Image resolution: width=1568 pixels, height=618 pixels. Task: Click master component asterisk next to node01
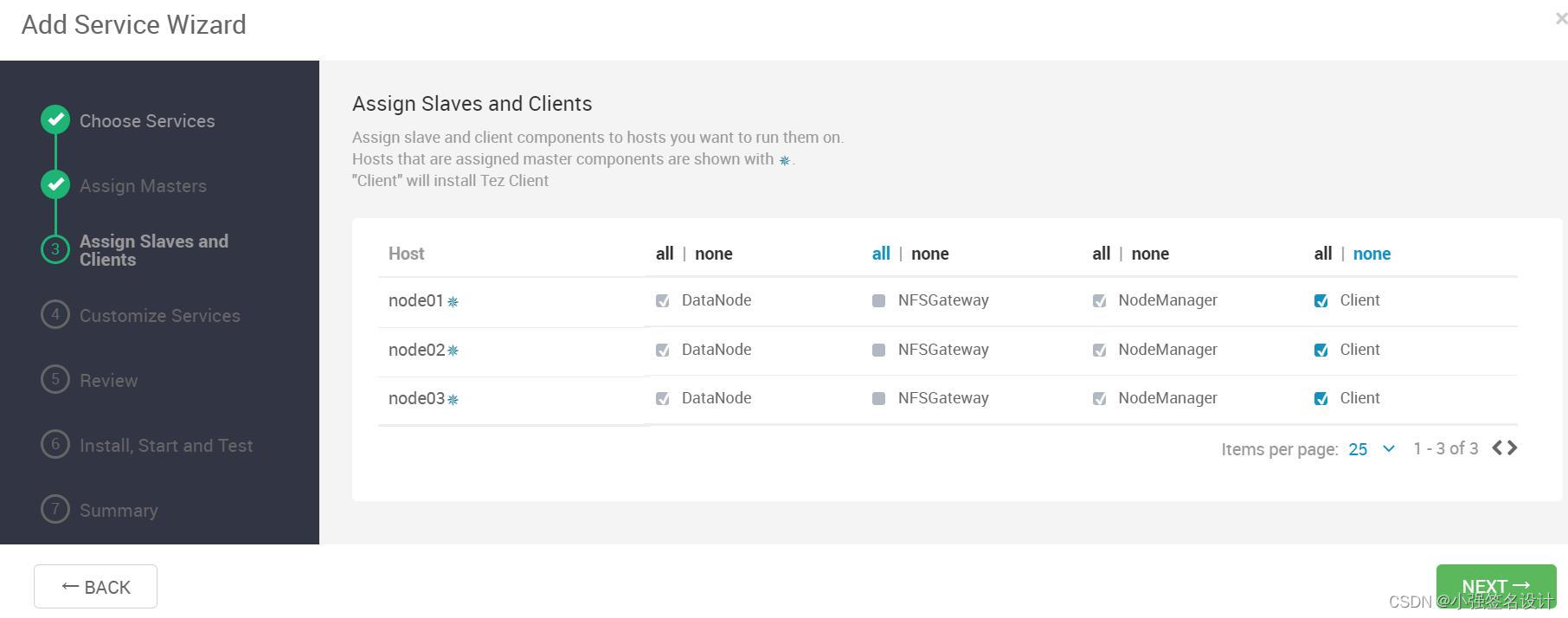pyautogui.click(x=453, y=301)
